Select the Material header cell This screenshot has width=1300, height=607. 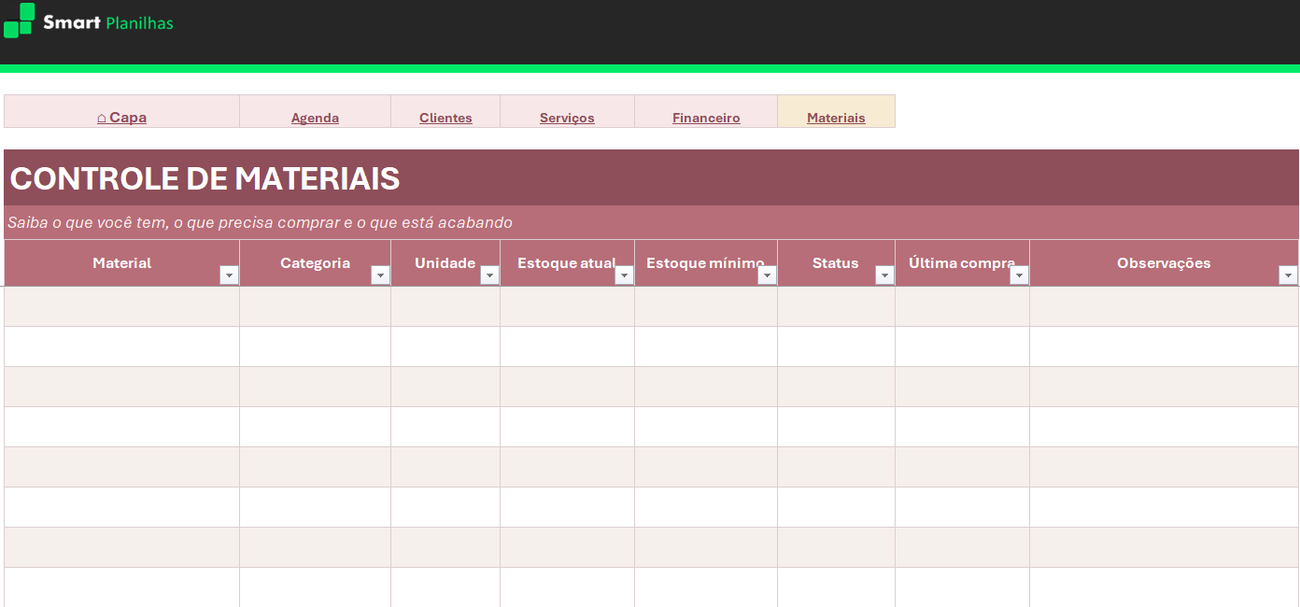(122, 263)
